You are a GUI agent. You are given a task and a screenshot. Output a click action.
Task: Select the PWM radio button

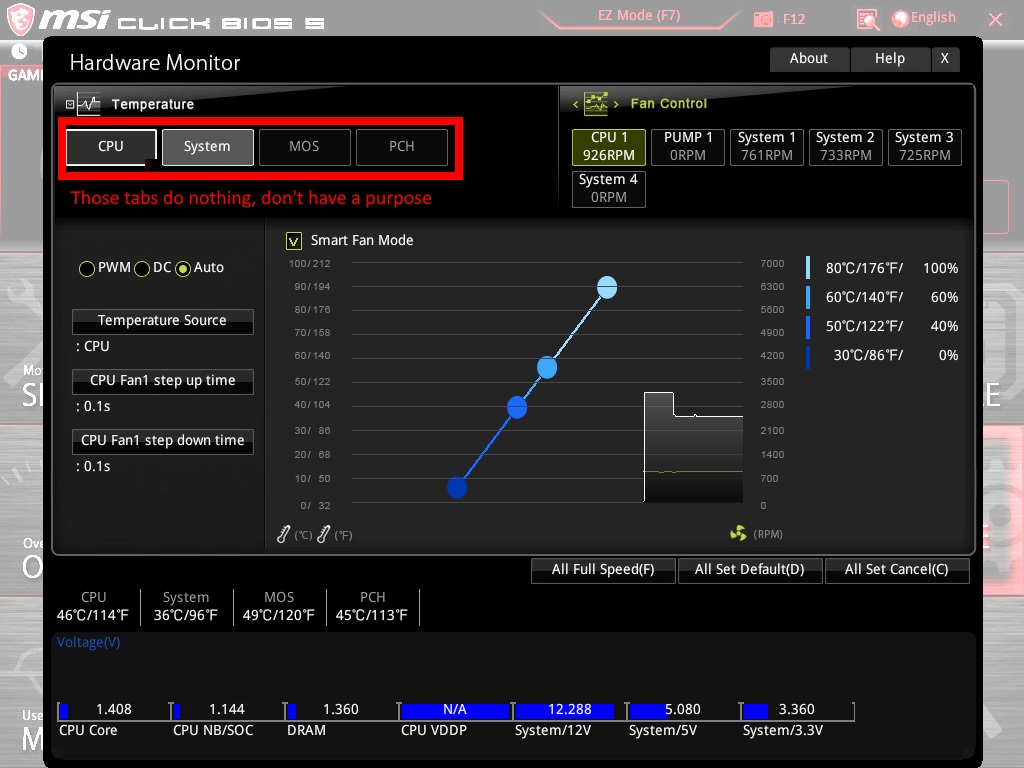[87, 268]
